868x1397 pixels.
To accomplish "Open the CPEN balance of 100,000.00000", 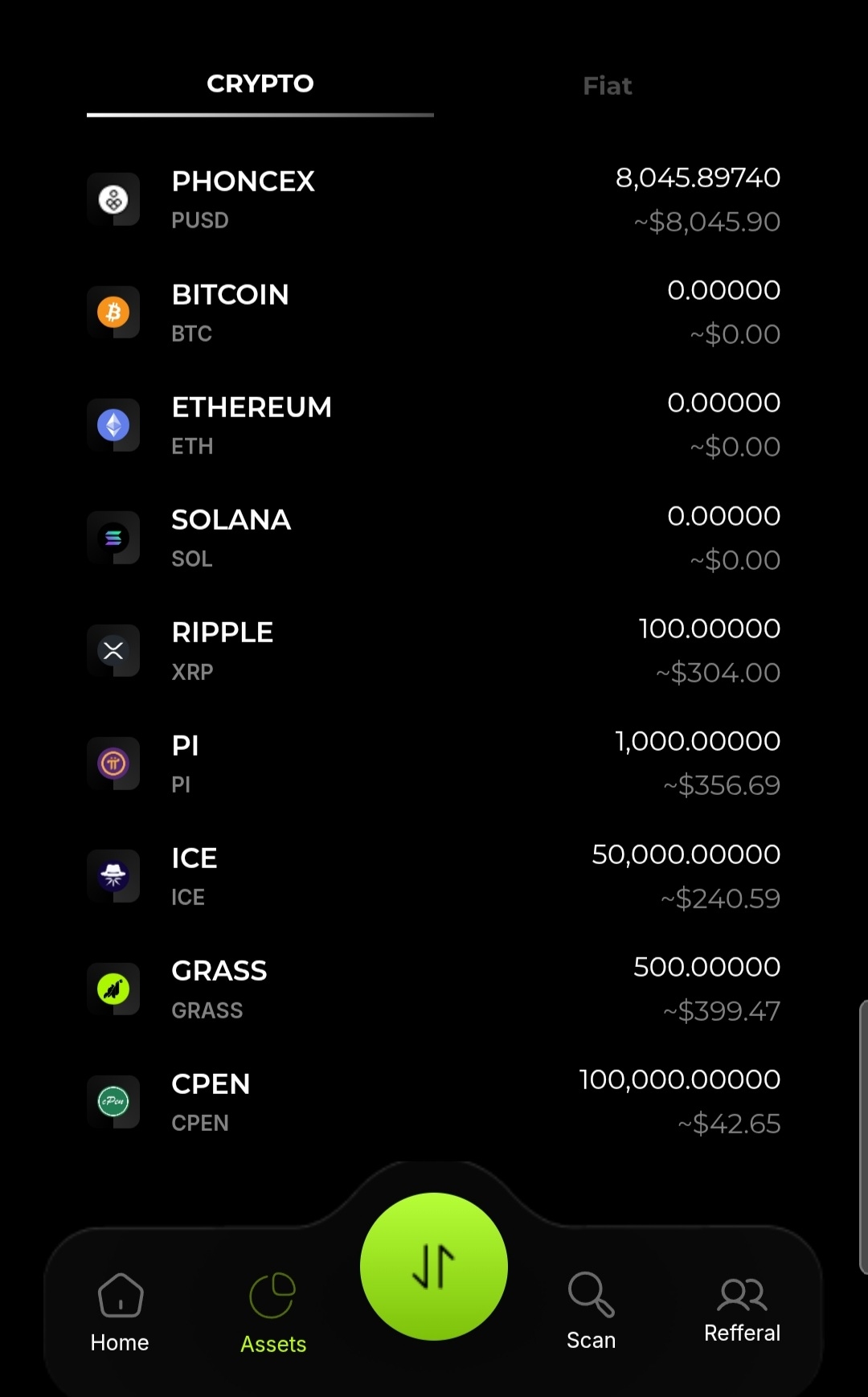I will [x=679, y=1079].
